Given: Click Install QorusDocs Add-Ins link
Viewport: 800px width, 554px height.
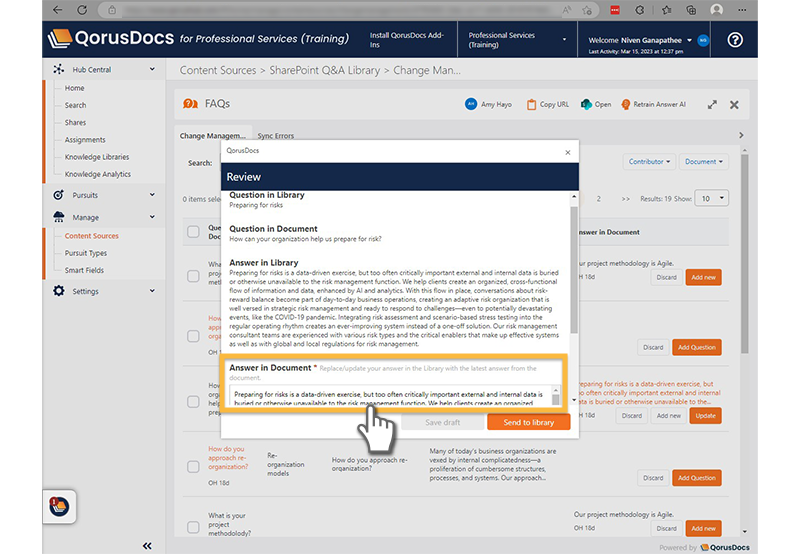Looking at the screenshot, I should click(407, 40).
